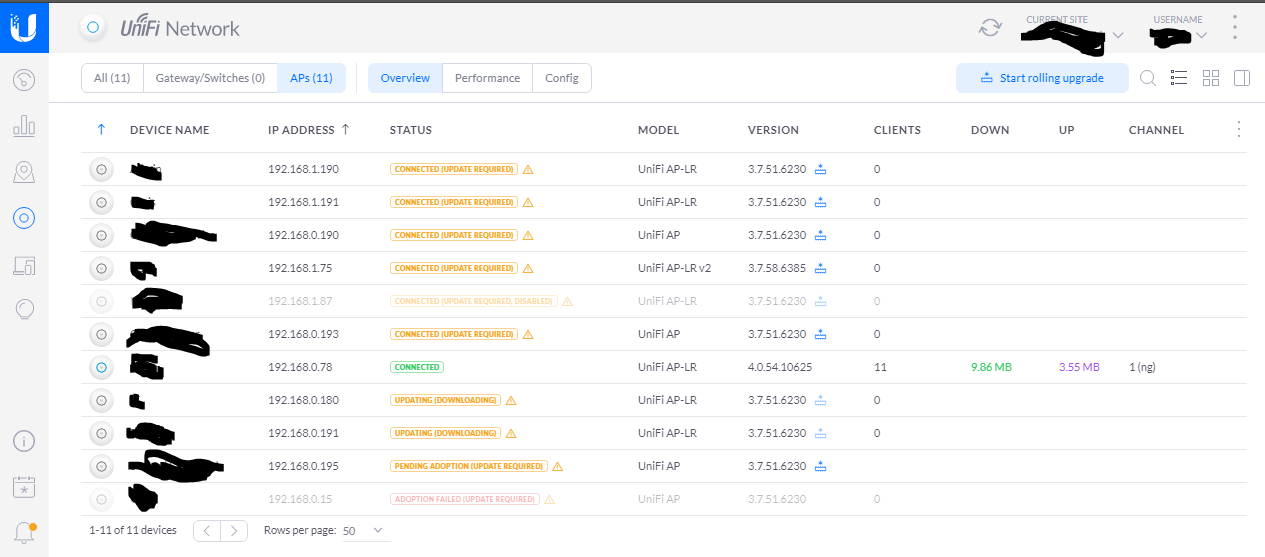Image resolution: width=1265 pixels, height=557 pixels.
Task: Open the Info circle icon in sidebar
Action: (24, 440)
